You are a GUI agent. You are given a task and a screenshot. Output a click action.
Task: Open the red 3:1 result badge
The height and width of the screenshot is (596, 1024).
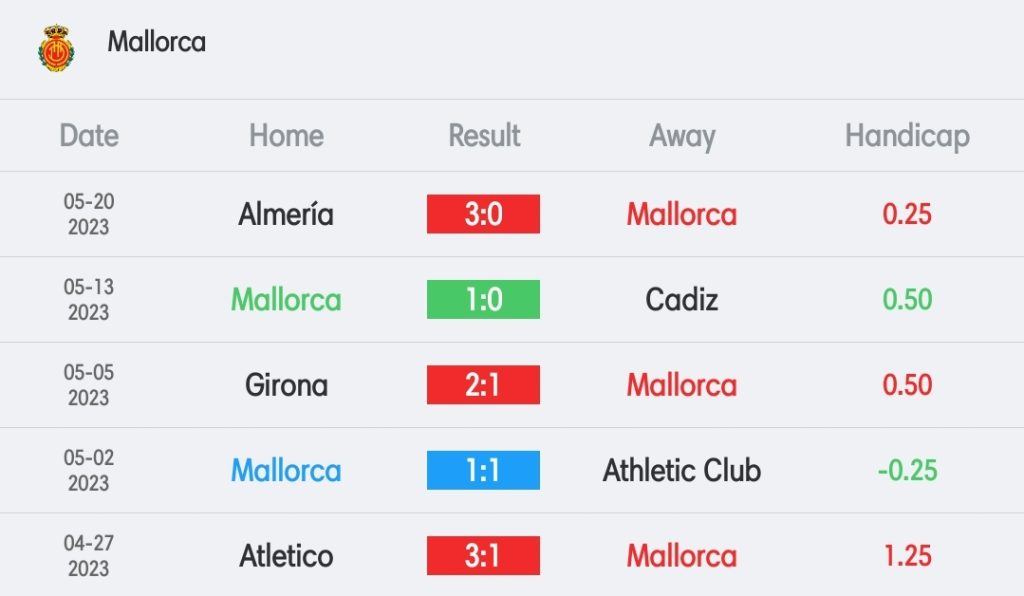(483, 556)
